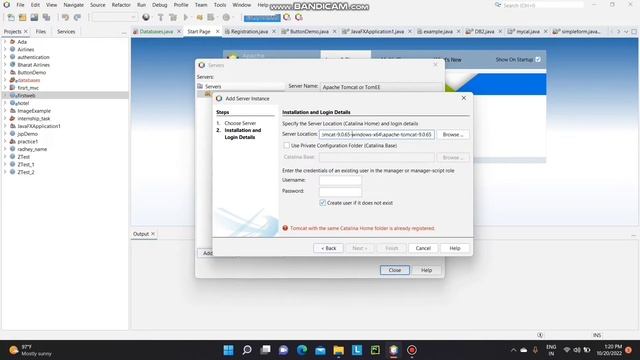Enable Use Private Configuration Folder checkbox

tap(287, 145)
